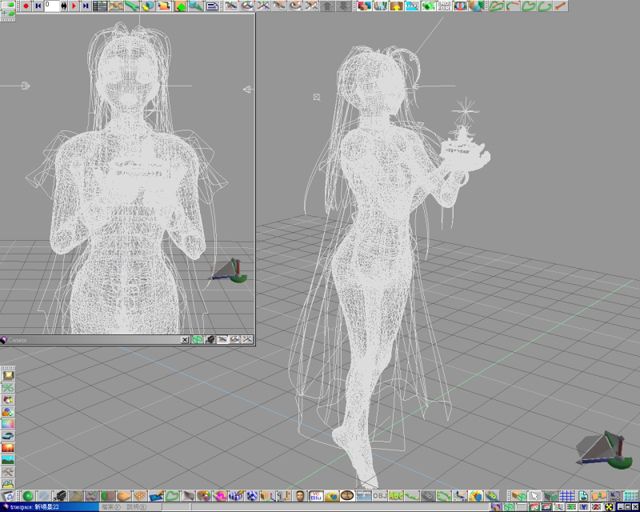Return to the first animation frame
The width and height of the screenshot is (640, 512).
click(x=38, y=6)
